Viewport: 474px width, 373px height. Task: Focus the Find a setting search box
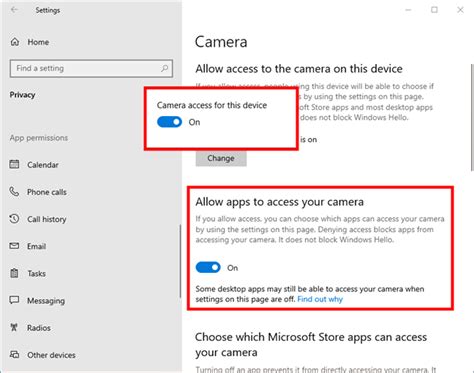(x=91, y=68)
